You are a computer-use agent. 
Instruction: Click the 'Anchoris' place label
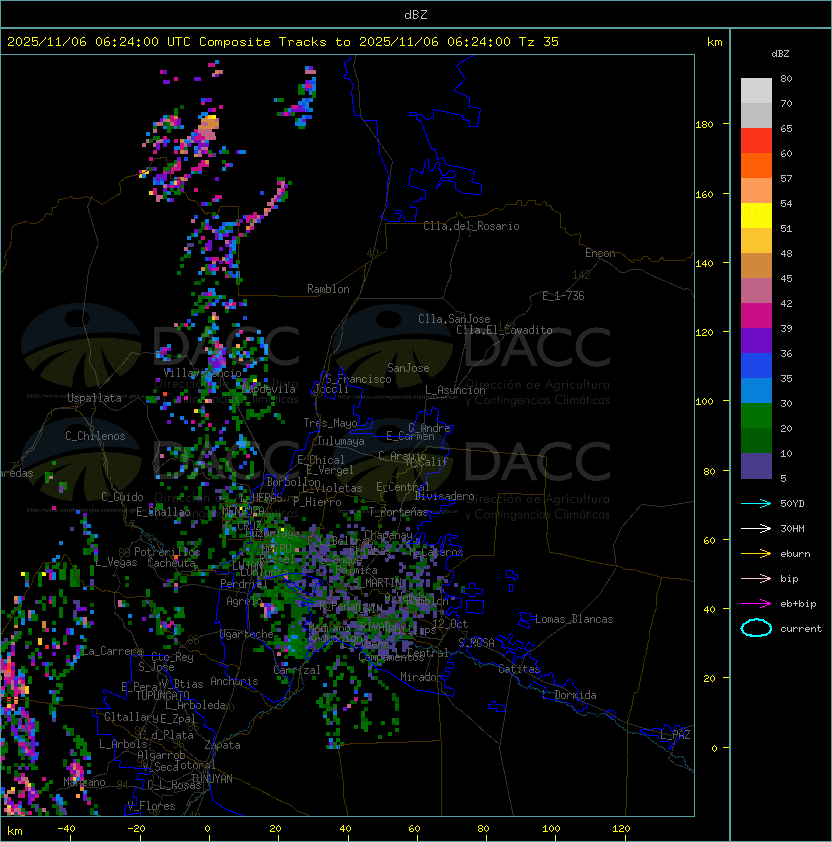tap(234, 681)
